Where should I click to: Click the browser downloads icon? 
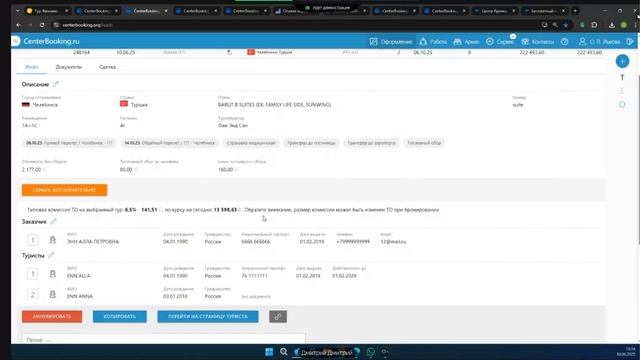[x=611, y=25]
